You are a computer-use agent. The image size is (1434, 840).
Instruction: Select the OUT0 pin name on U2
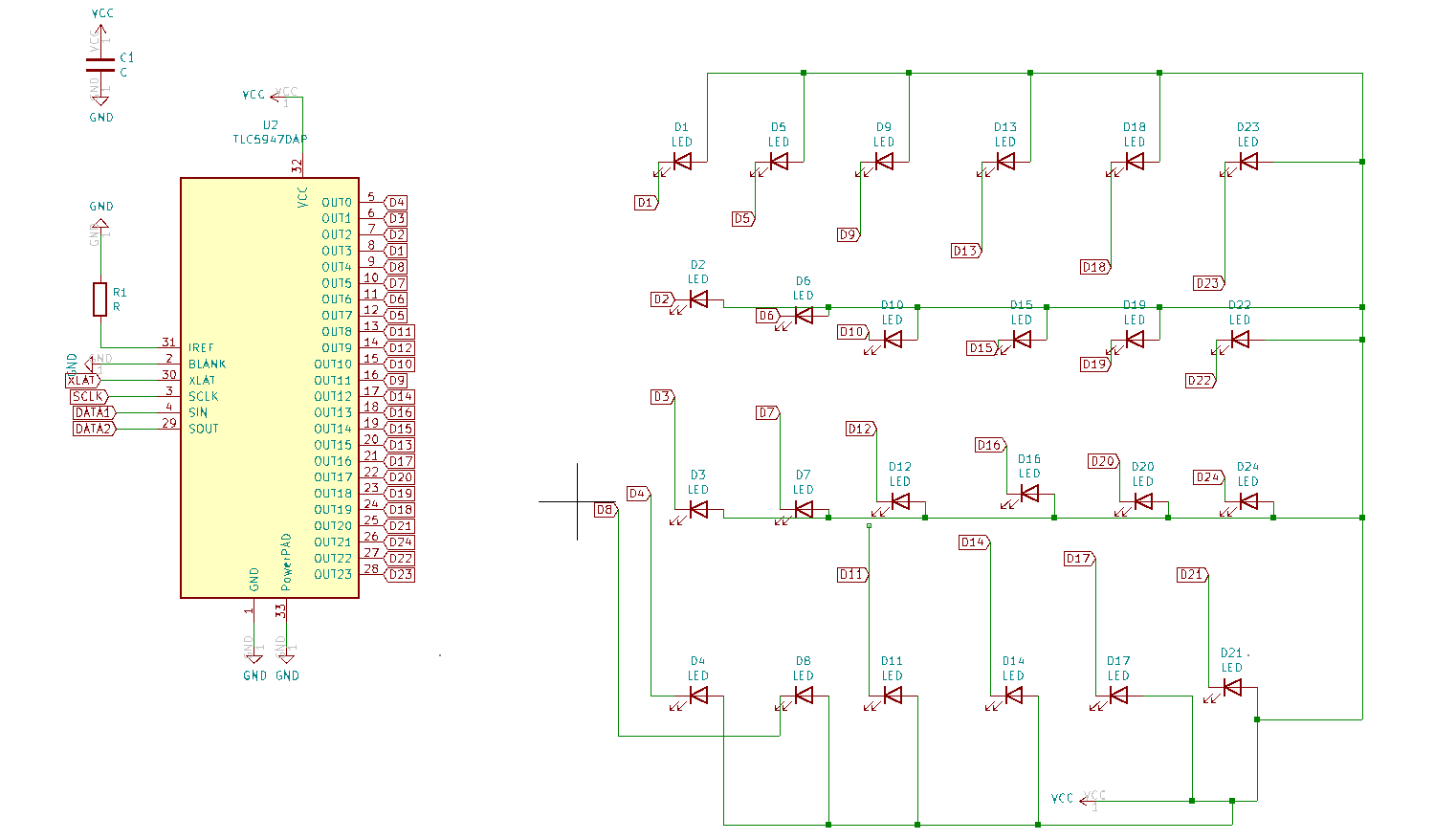point(337,203)
